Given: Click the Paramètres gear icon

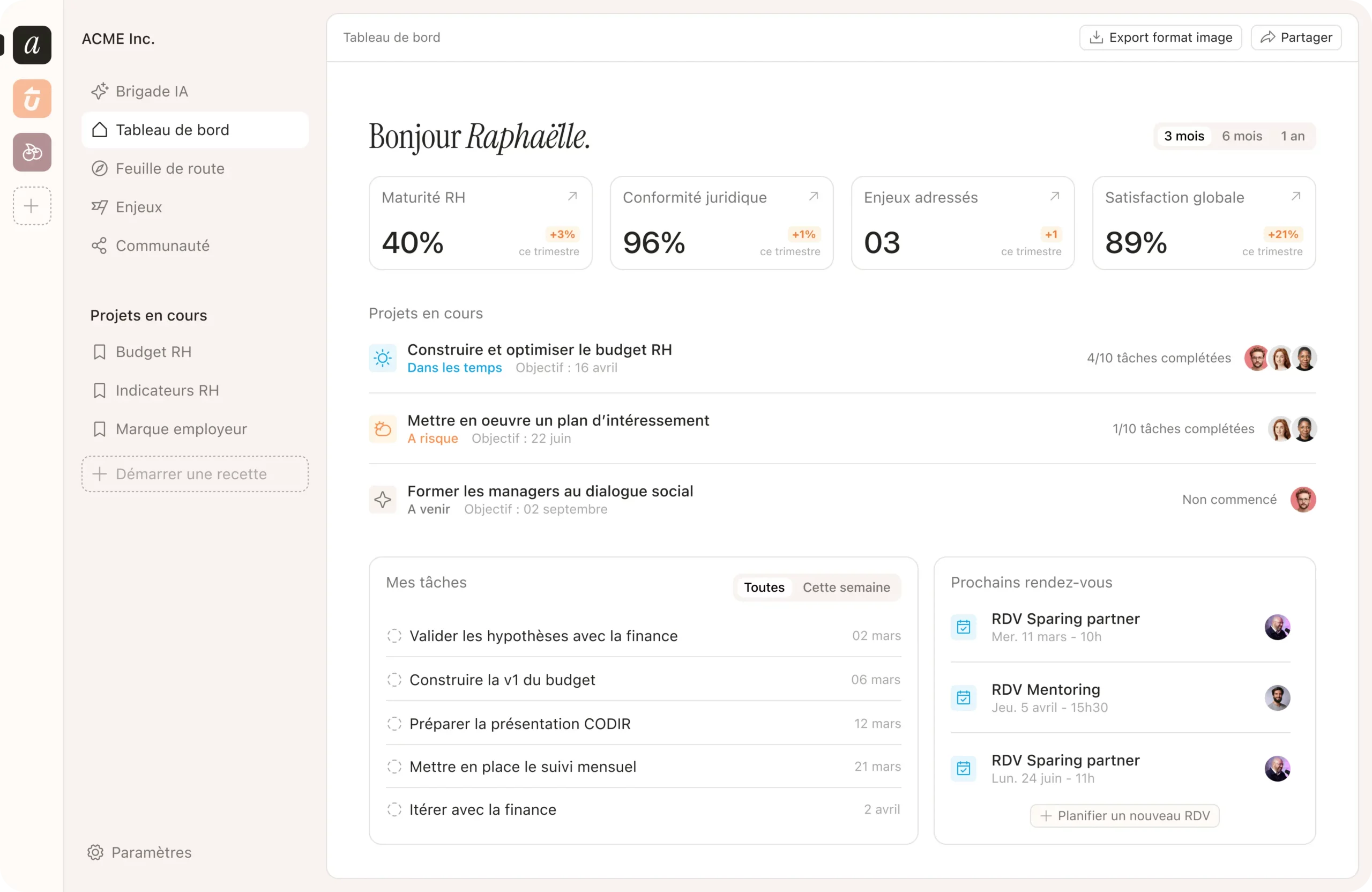Looking at the screenshot, I should tap(96, 852).
